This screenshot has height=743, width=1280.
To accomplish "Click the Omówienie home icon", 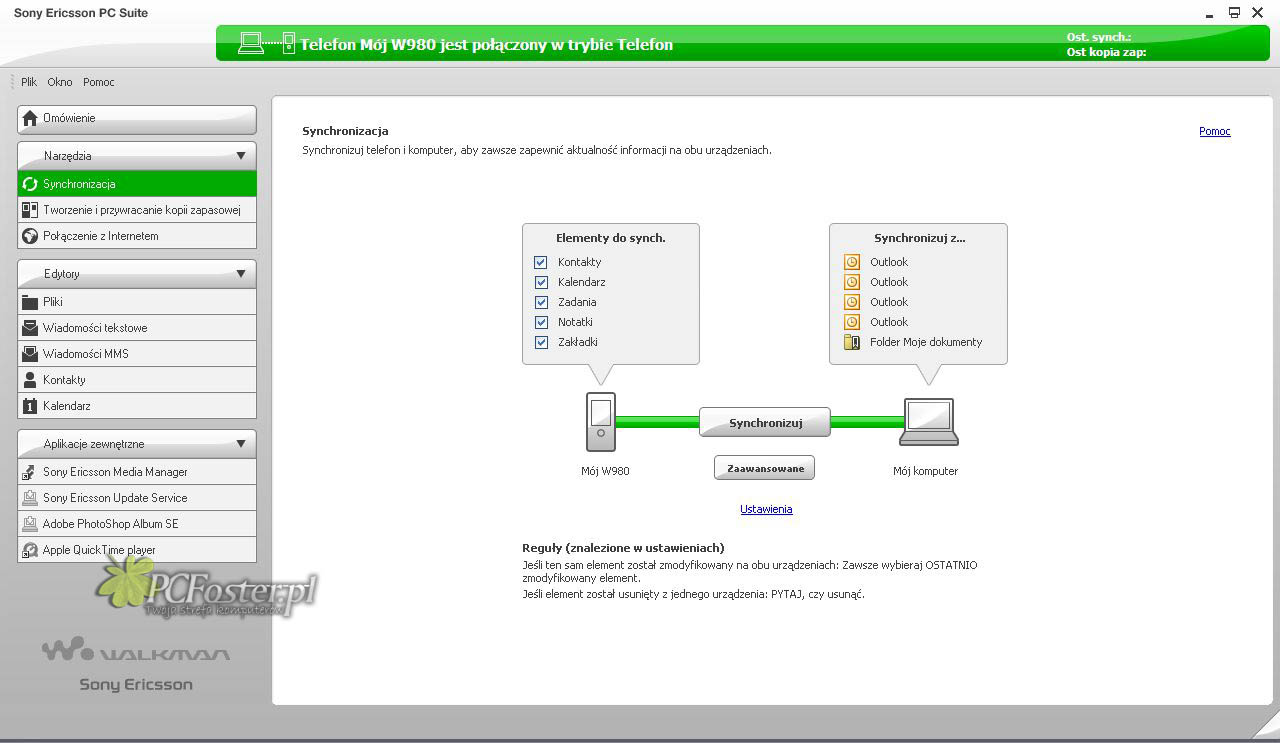I will [x=30, y=118].
